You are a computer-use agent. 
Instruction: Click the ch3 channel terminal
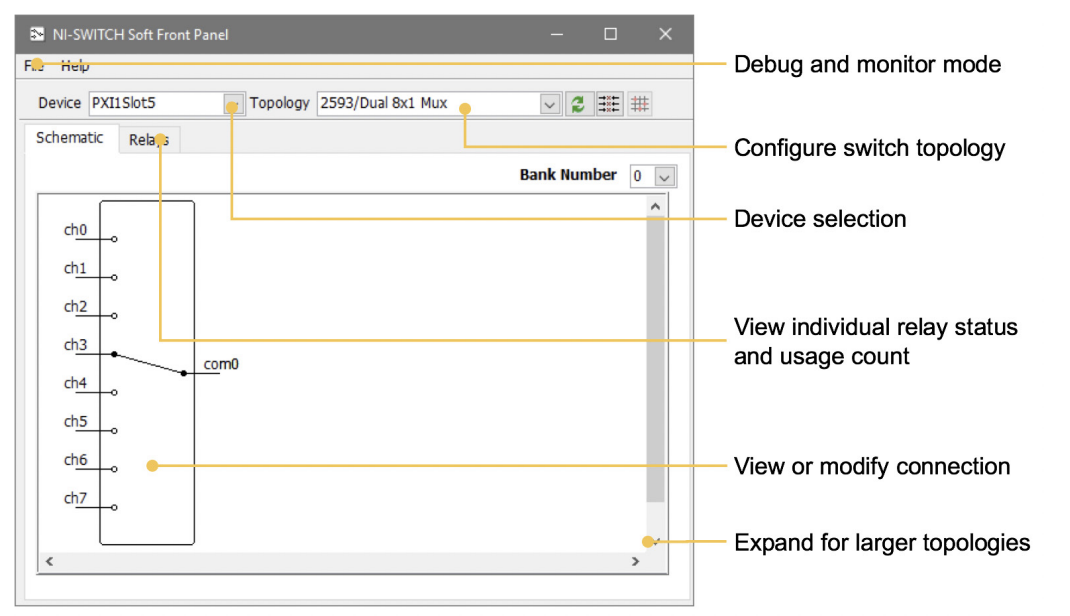pos(114,354)
